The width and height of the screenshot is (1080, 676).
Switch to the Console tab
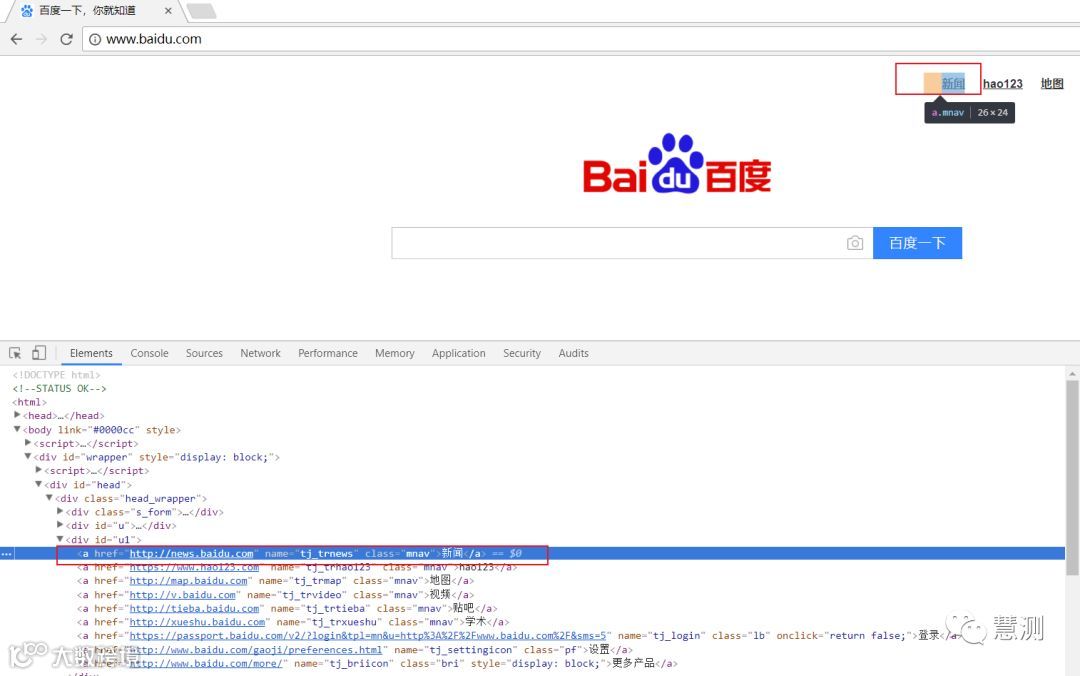point(149,353)
